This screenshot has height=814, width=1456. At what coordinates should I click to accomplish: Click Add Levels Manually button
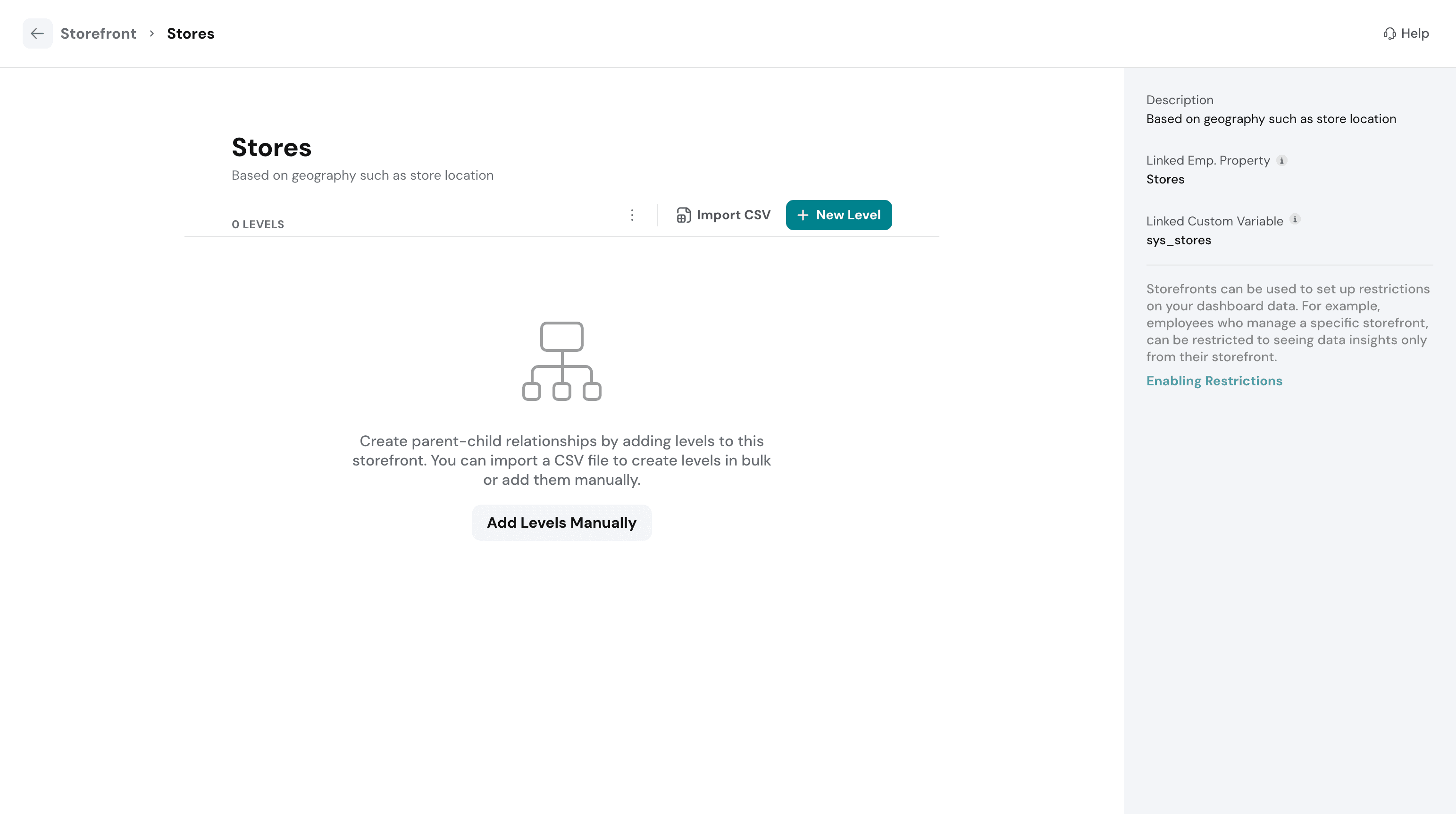click(561, 523)
